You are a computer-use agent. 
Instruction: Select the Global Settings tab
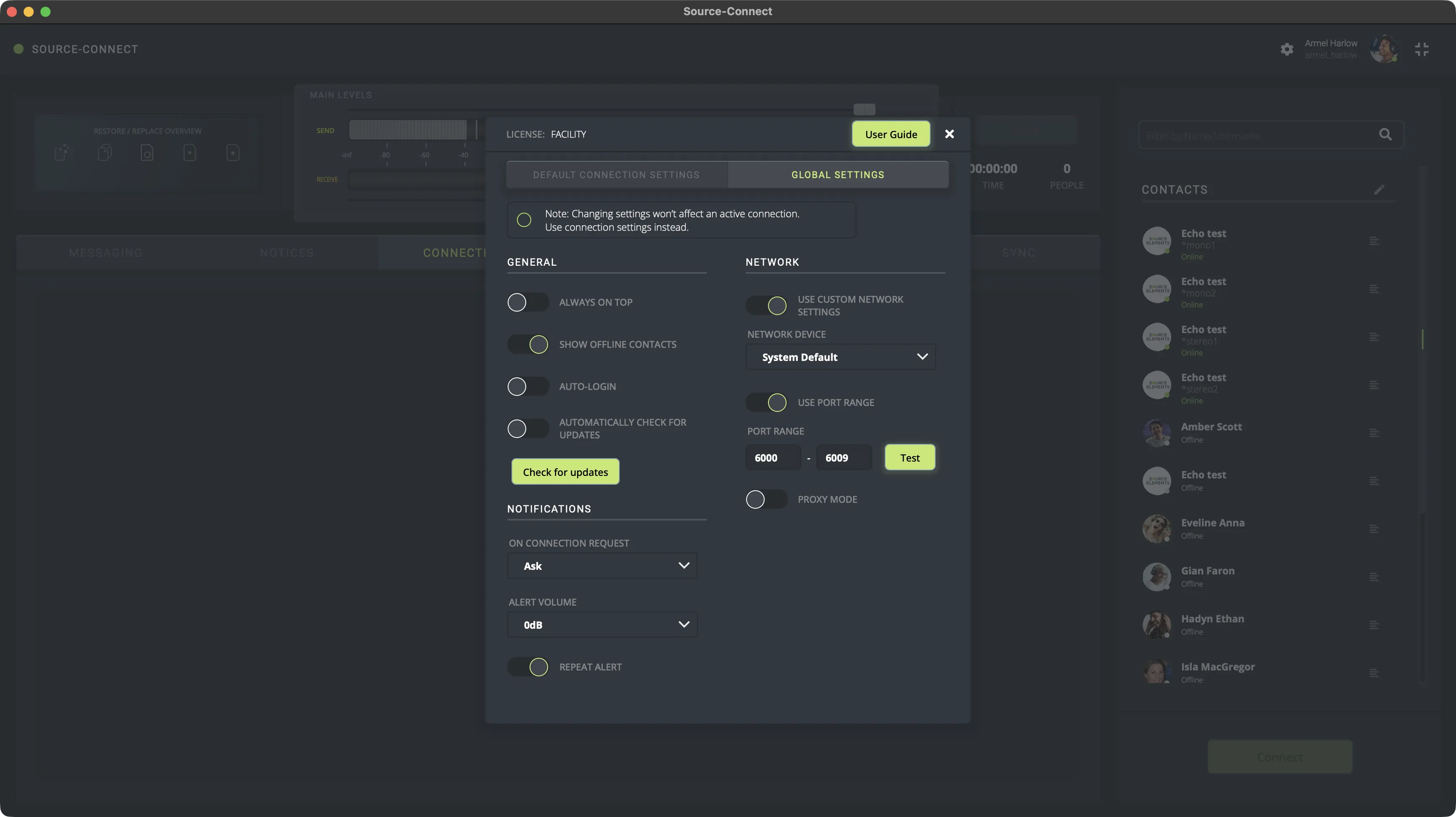[x=838, y=175]
